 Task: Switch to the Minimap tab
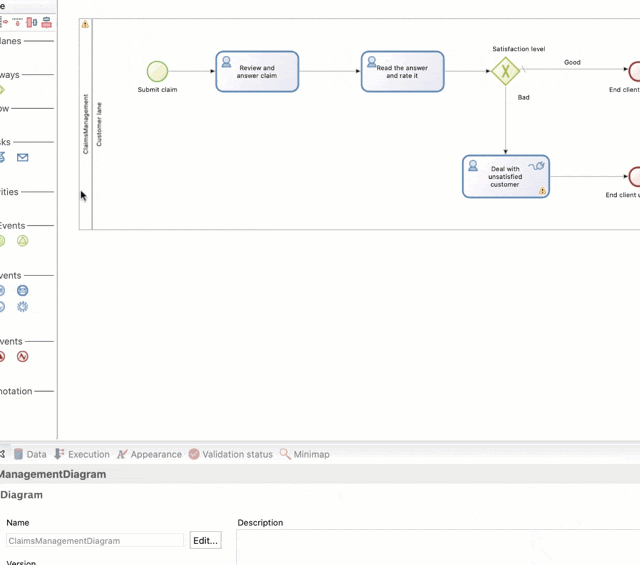304,454
